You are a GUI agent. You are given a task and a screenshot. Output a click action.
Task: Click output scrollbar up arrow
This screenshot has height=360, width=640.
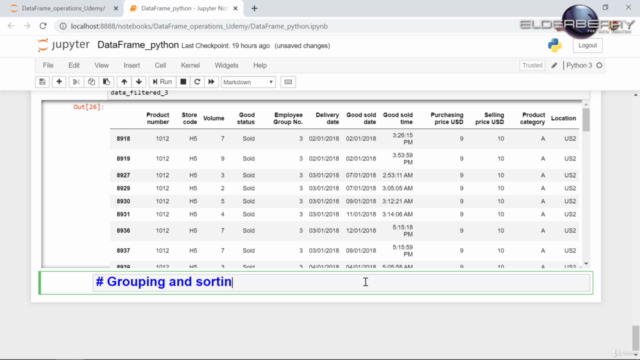[x=586, y=105]
